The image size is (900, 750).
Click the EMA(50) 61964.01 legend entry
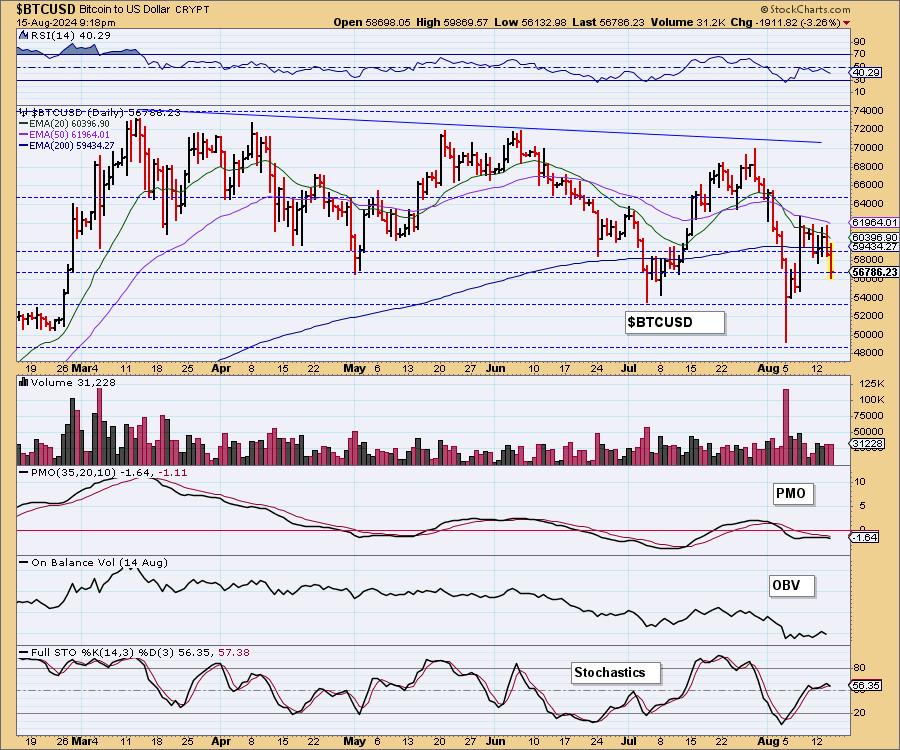tap(69, 135)
